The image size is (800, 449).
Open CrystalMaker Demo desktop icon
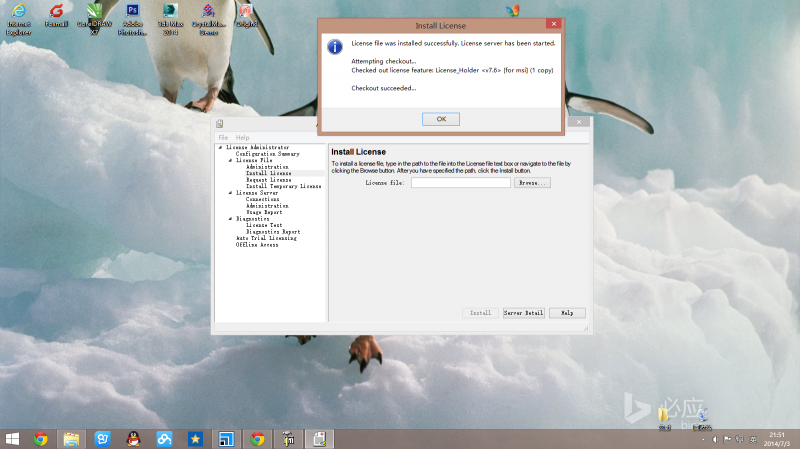pos(209,19)
